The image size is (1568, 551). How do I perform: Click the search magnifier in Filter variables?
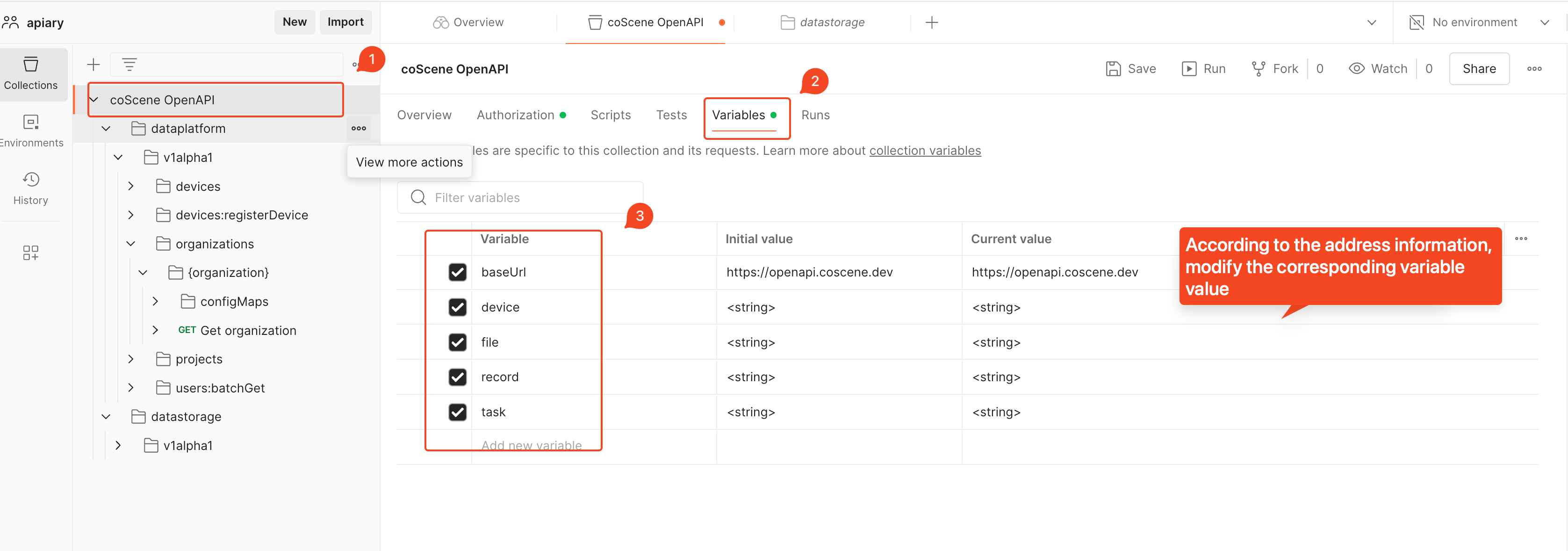point(418,197)
